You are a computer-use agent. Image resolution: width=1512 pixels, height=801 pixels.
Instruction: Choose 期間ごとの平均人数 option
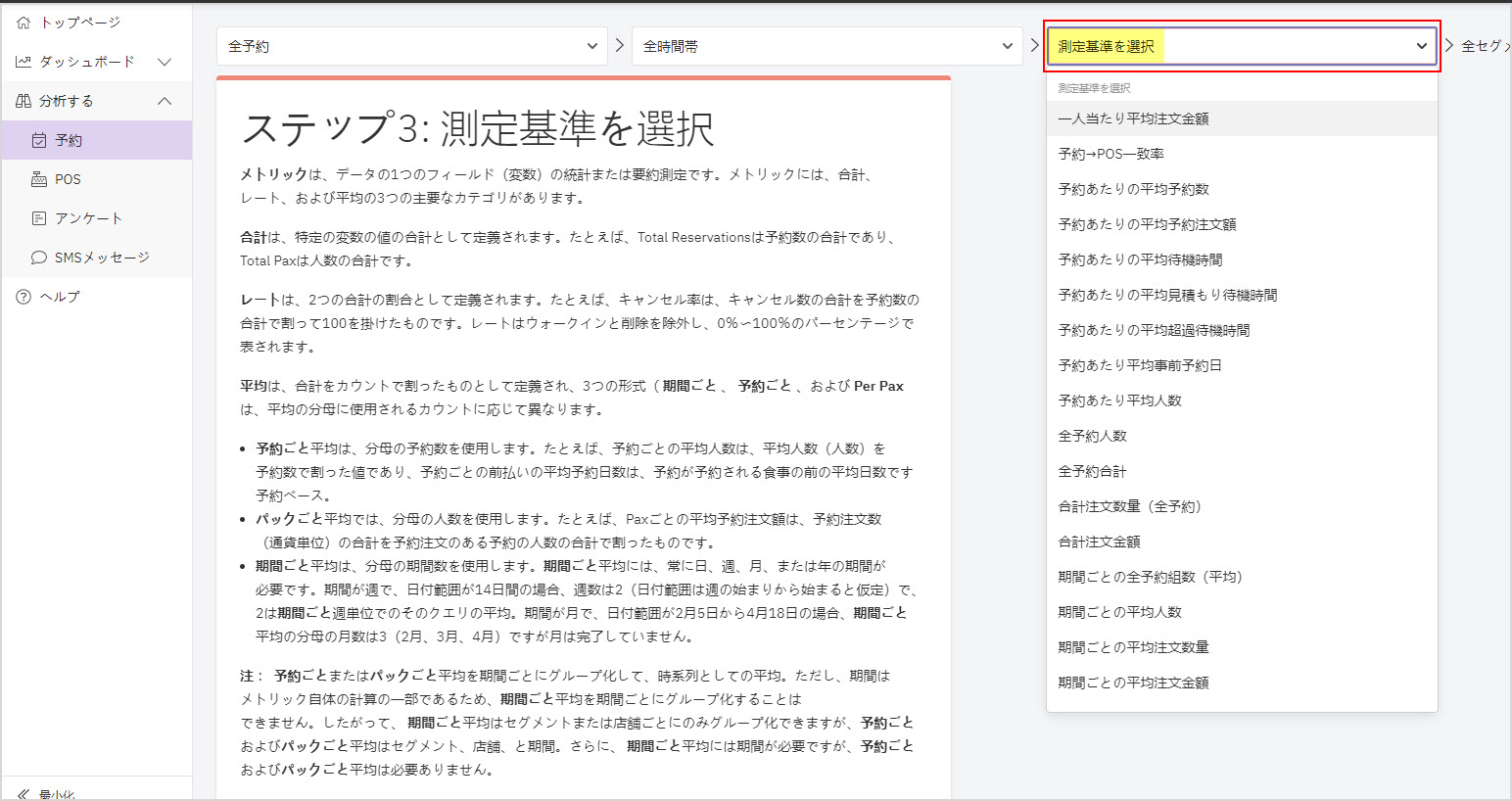click(1242, 612)
